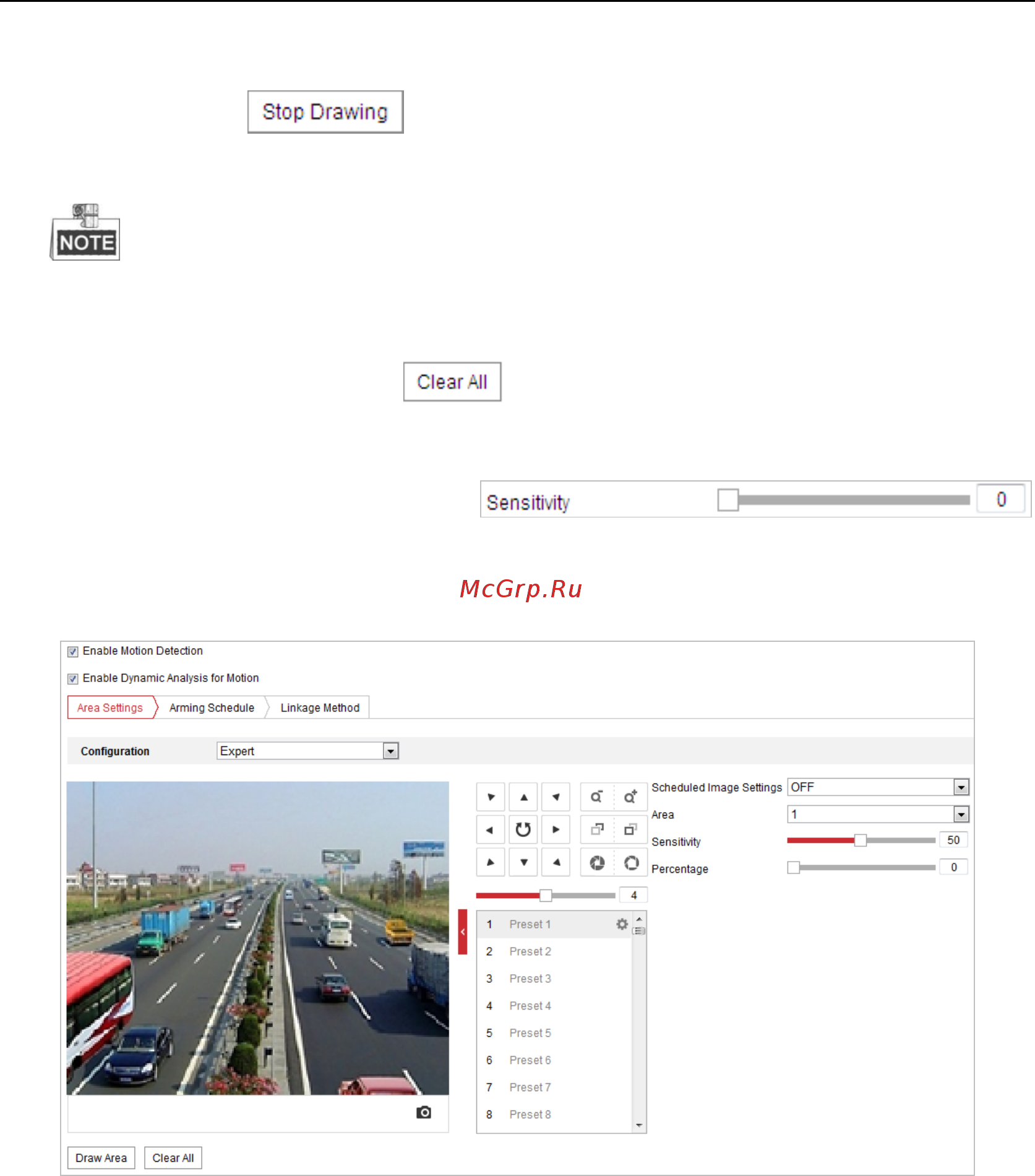
Task: Toggle Enable Dynamic Analysis for Motion checkbox
Action: (x=73, y=679)
